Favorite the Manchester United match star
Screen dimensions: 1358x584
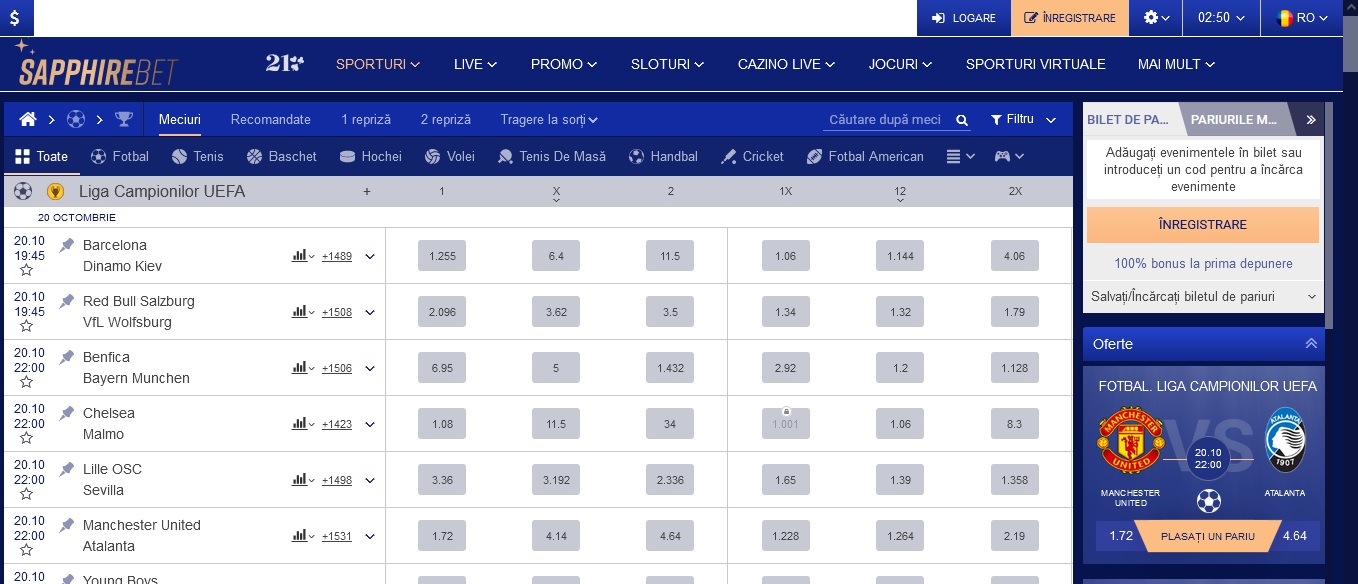click(26, 550)
